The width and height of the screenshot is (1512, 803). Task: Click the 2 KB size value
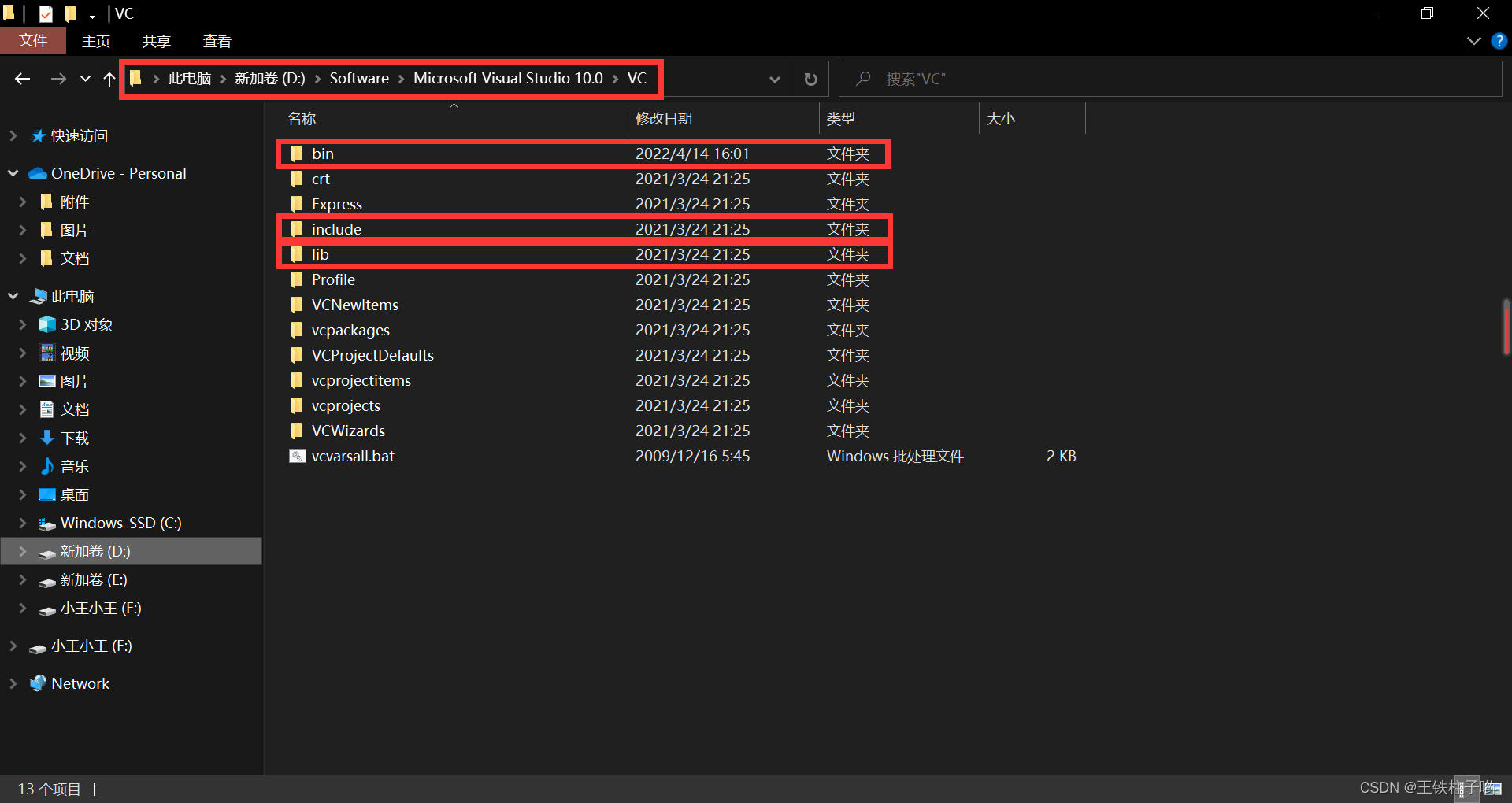[1061, 456]
